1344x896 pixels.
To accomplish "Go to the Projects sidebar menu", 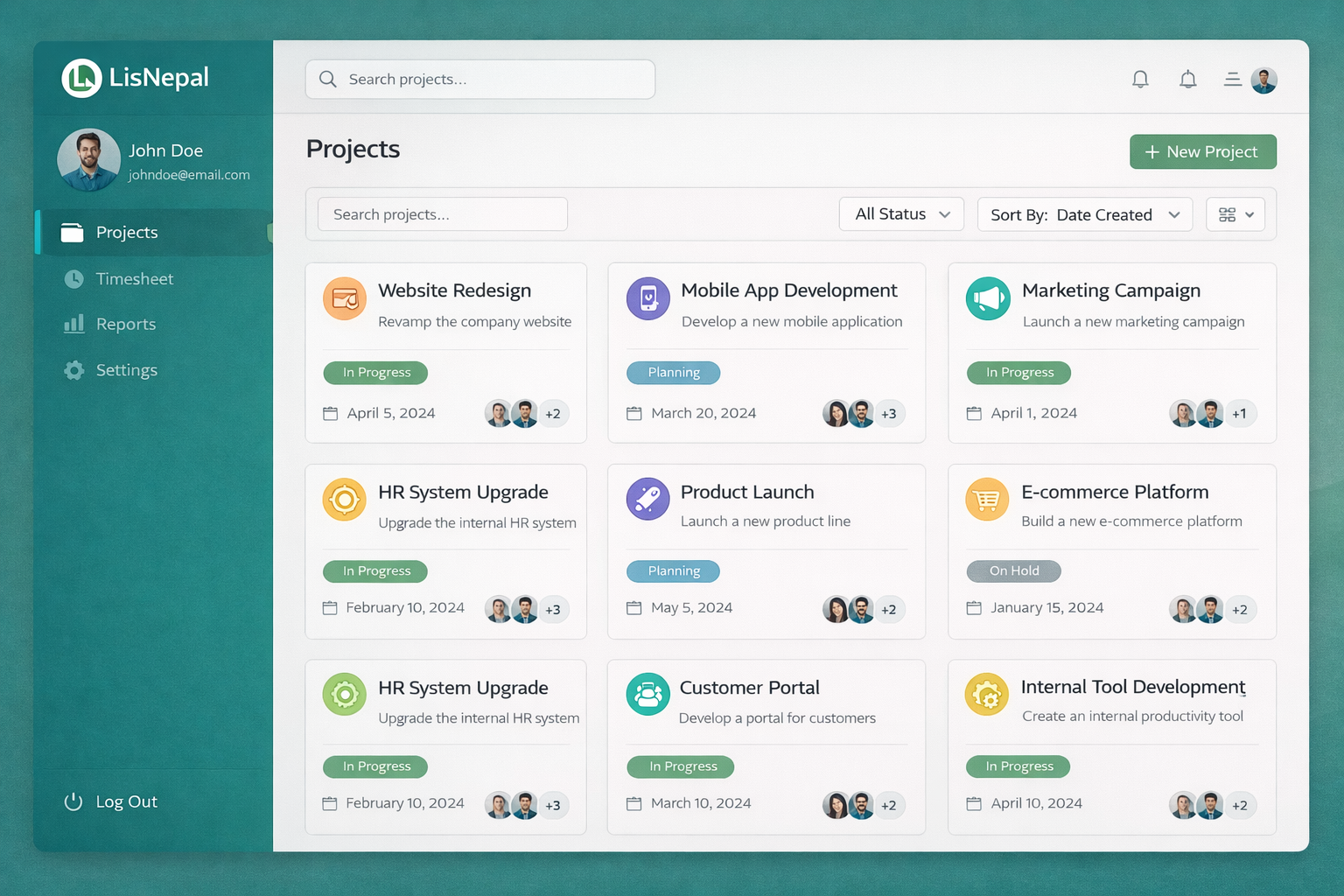I will click(x=154, y=233).
